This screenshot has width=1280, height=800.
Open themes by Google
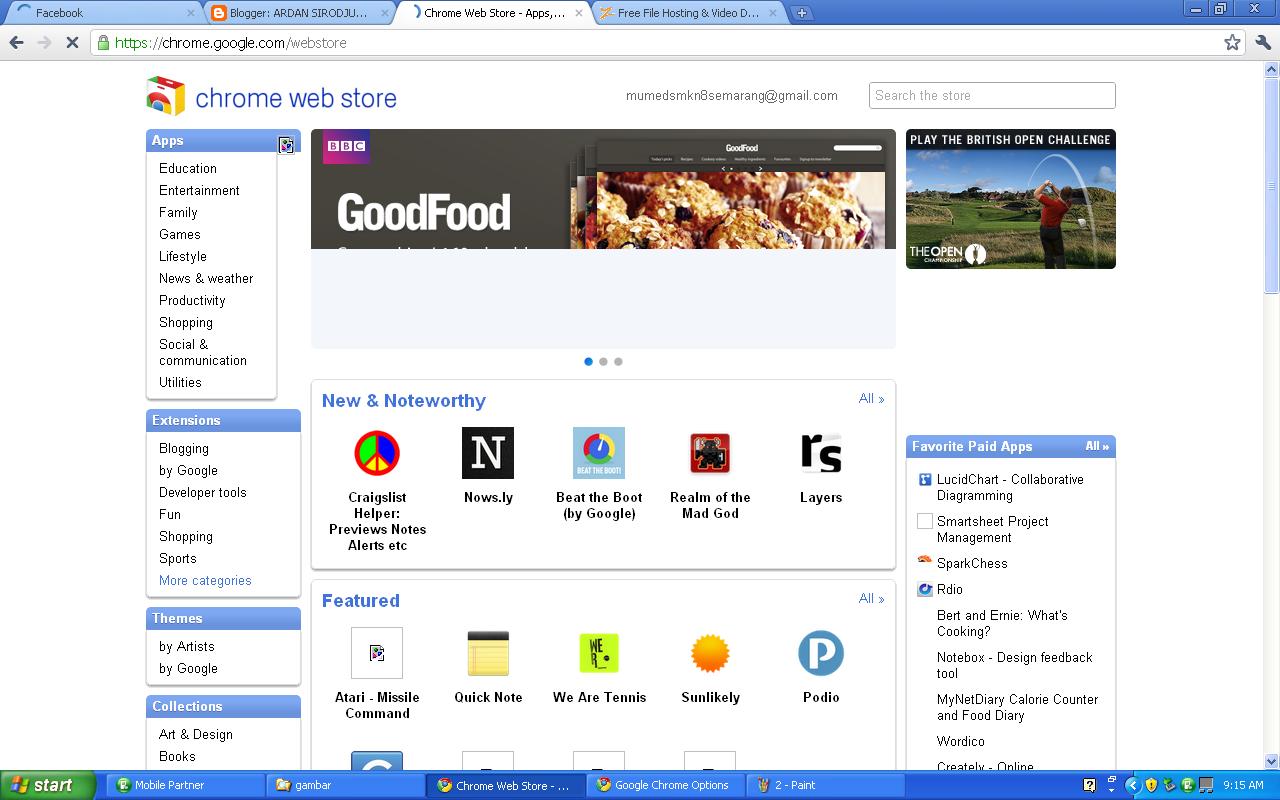pyautogui.click(x=188, y=668)
